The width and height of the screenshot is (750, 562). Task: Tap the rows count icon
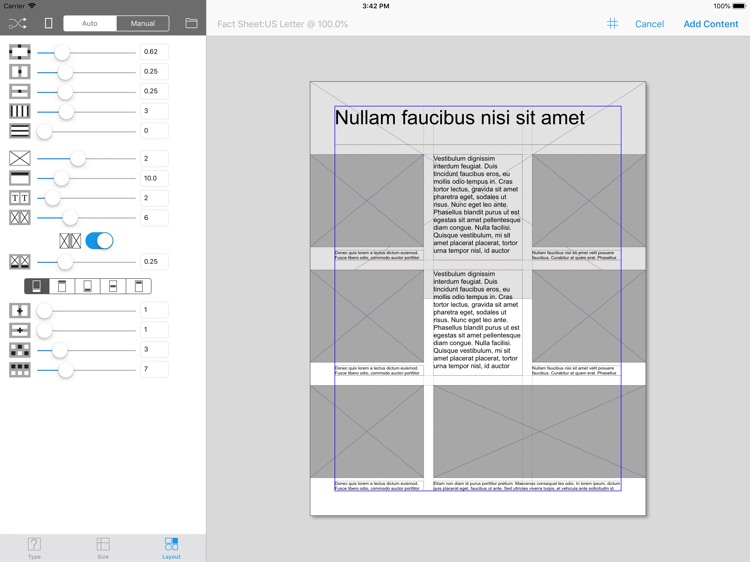coord(20,131)
